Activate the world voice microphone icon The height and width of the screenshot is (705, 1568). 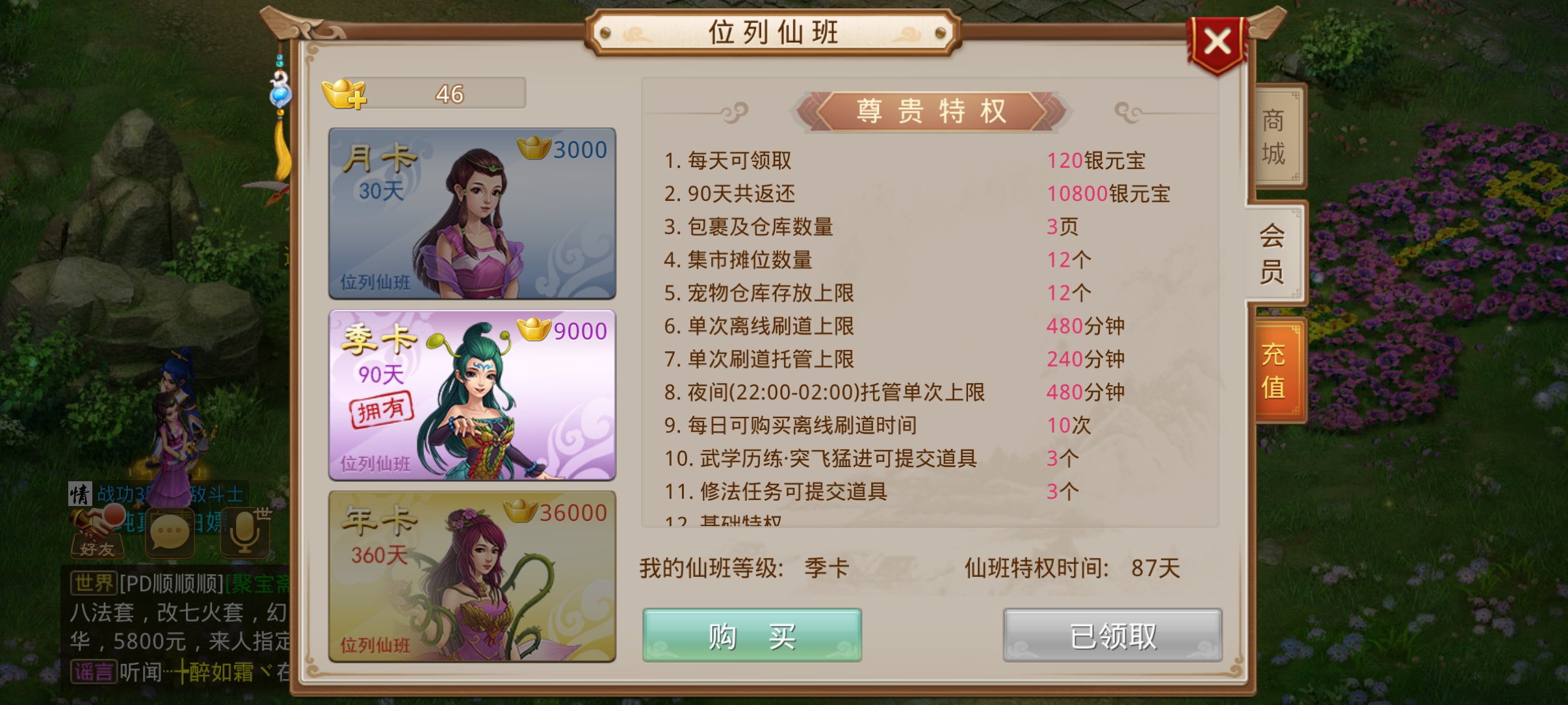(x=246, y=533)
